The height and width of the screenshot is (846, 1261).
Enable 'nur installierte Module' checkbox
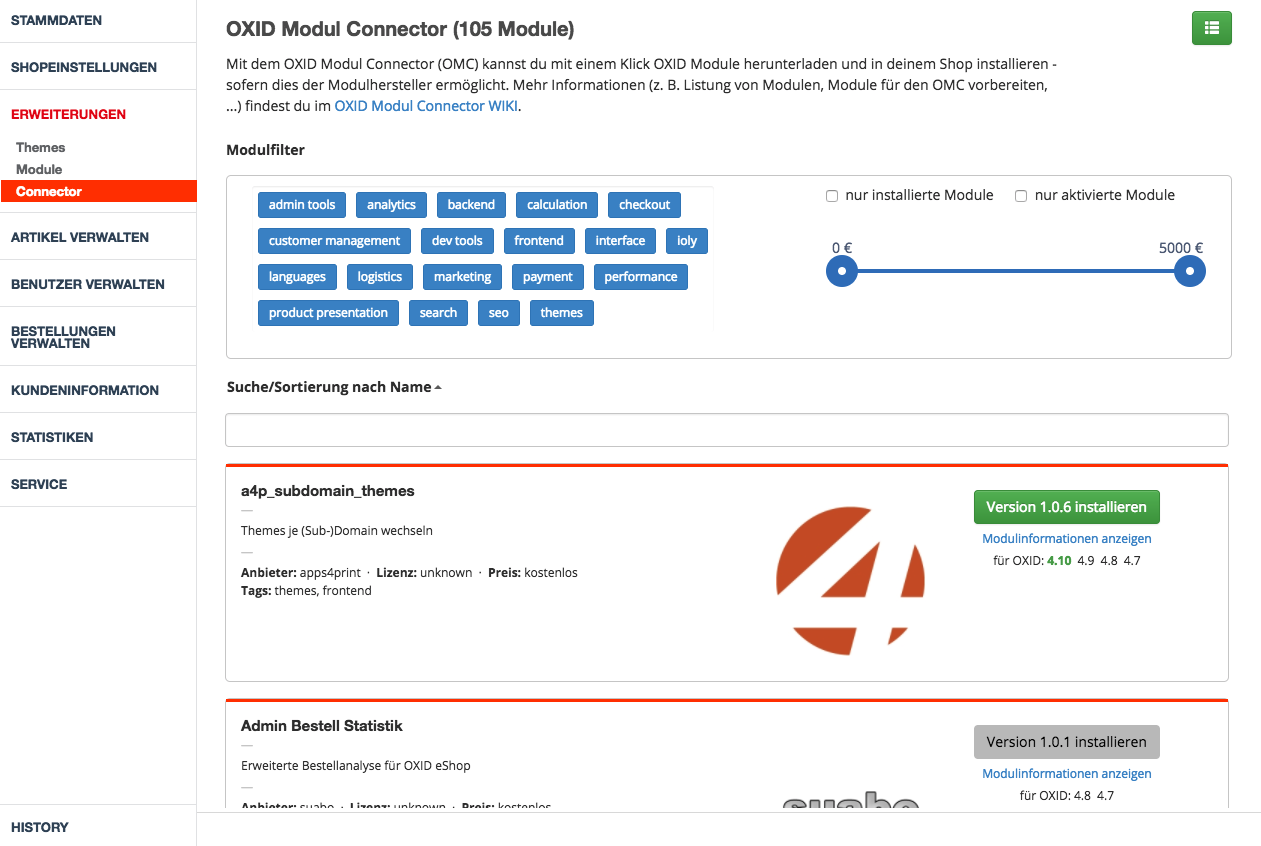click(832, 196)
